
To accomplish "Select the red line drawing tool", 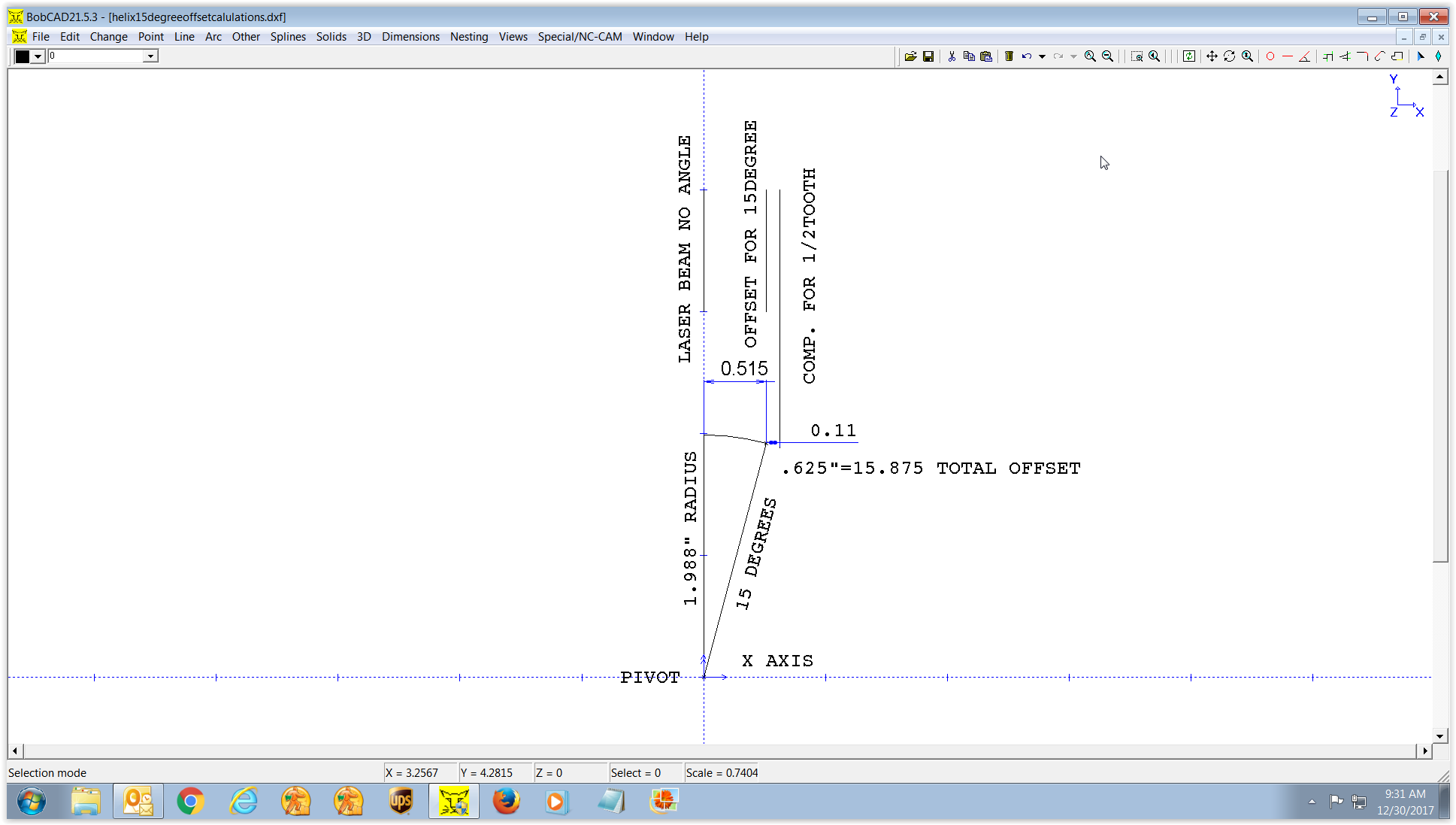I will coord(1288,56).
